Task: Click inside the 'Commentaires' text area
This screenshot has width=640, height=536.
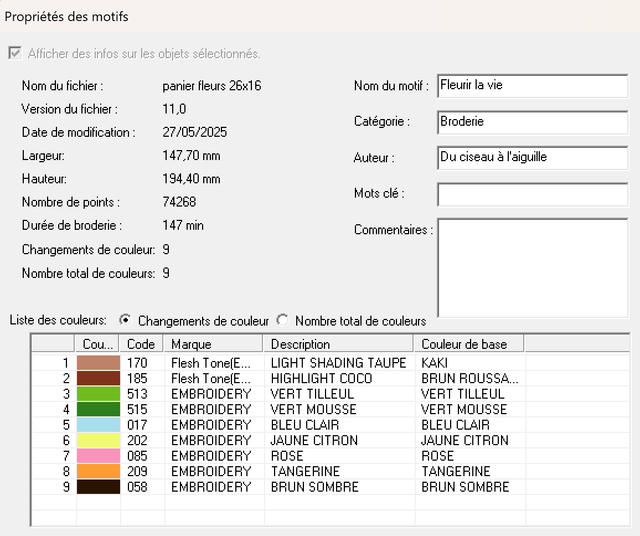Action: coord(531,266)
